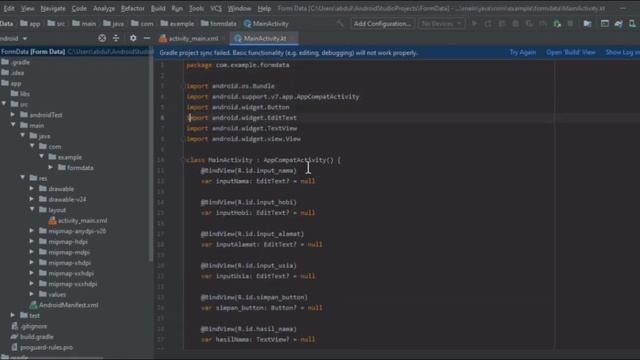Open the Edit menu
640x360 pixels.
[9, 8]
